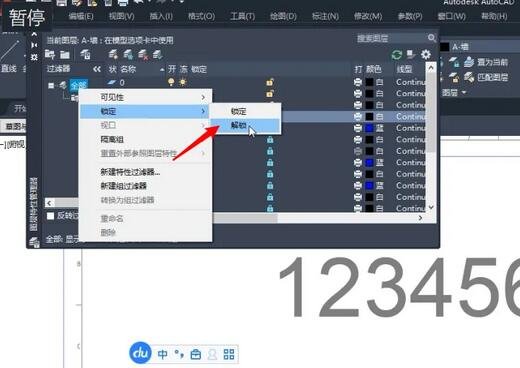Click the New Property Filter icon
Screen dimensions: 520x368
50,54
